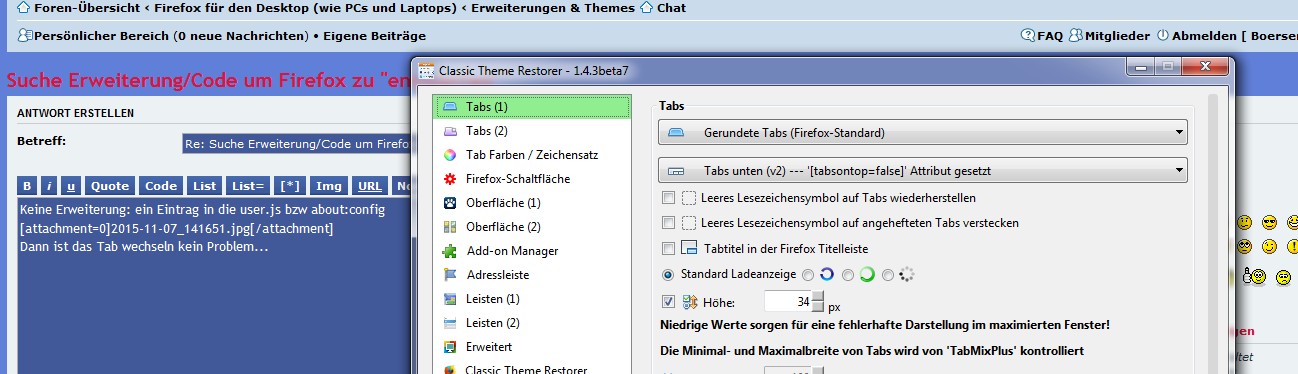Click the Code BBCode button
Image resolution: width=1298 pixels, height=374 pixels.
pyautogui.click(x=161, y=186)
